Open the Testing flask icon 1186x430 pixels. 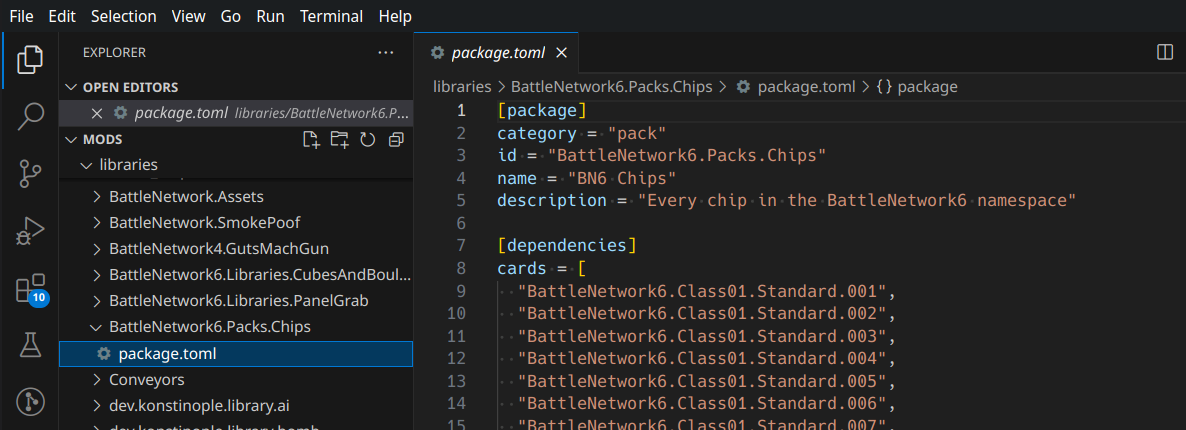29,345
